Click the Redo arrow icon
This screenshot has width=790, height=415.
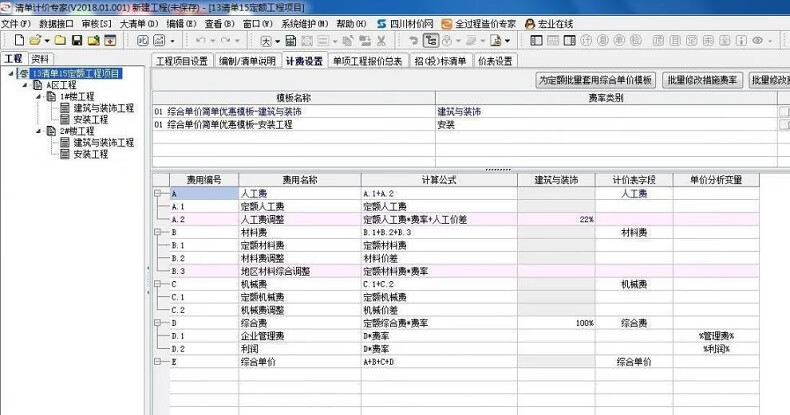pos(226,40)
